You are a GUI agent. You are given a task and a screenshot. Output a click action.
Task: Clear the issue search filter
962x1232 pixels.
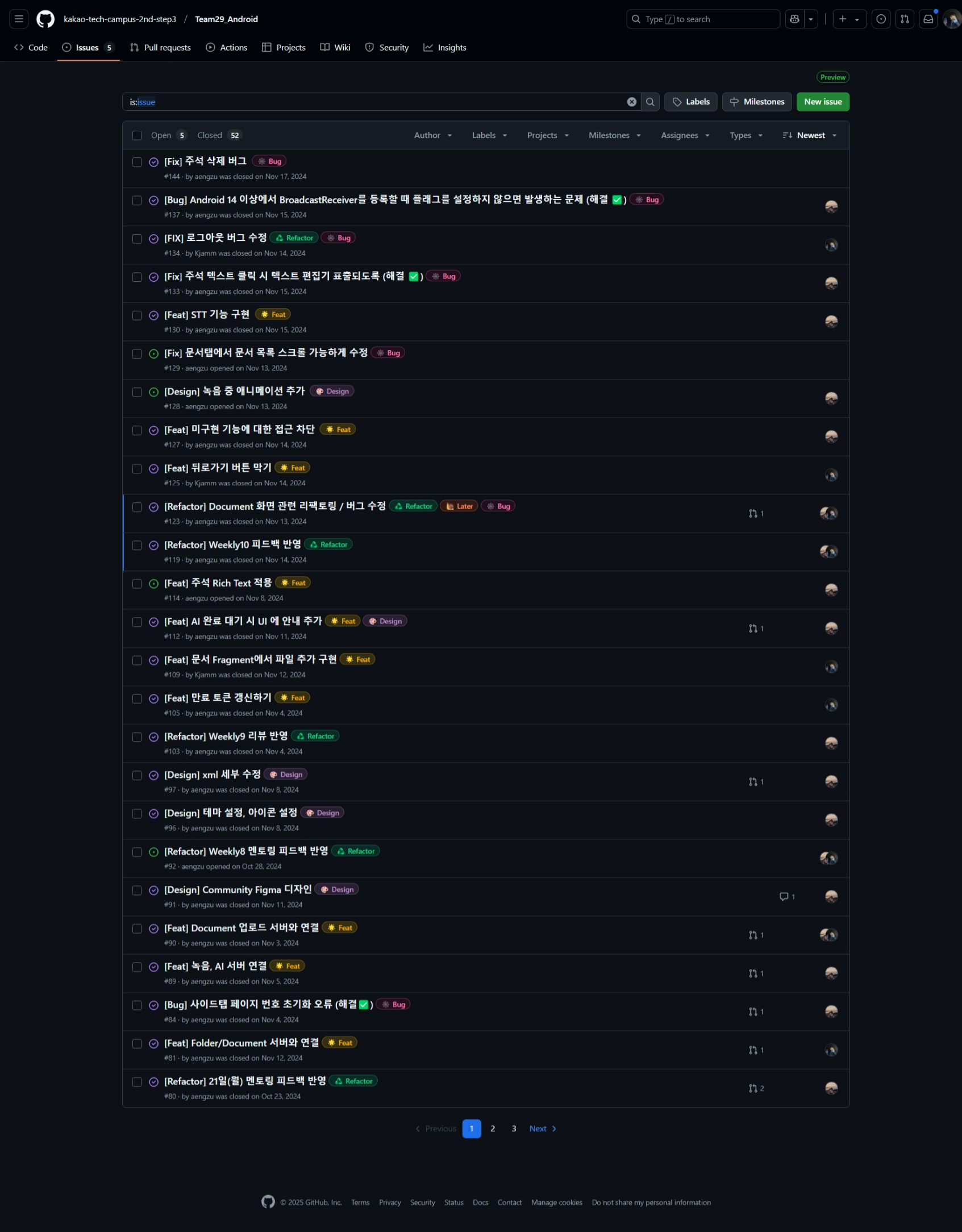tap(631, 102)
